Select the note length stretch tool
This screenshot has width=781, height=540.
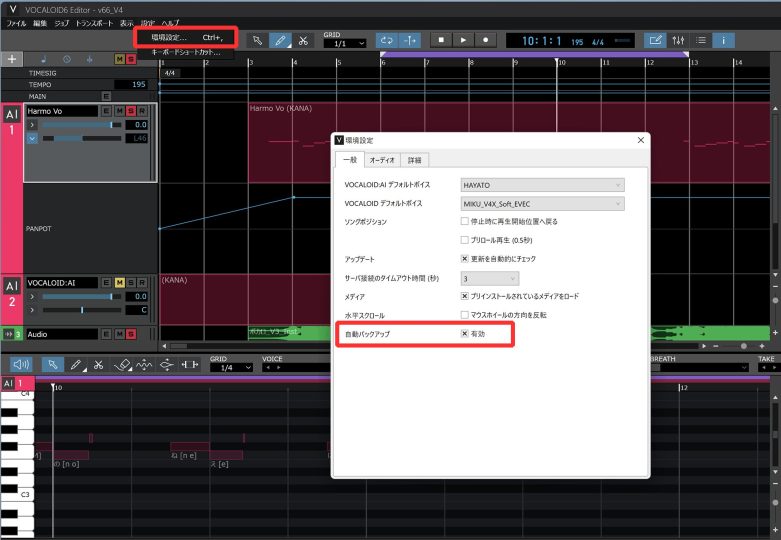coord(190,365)
